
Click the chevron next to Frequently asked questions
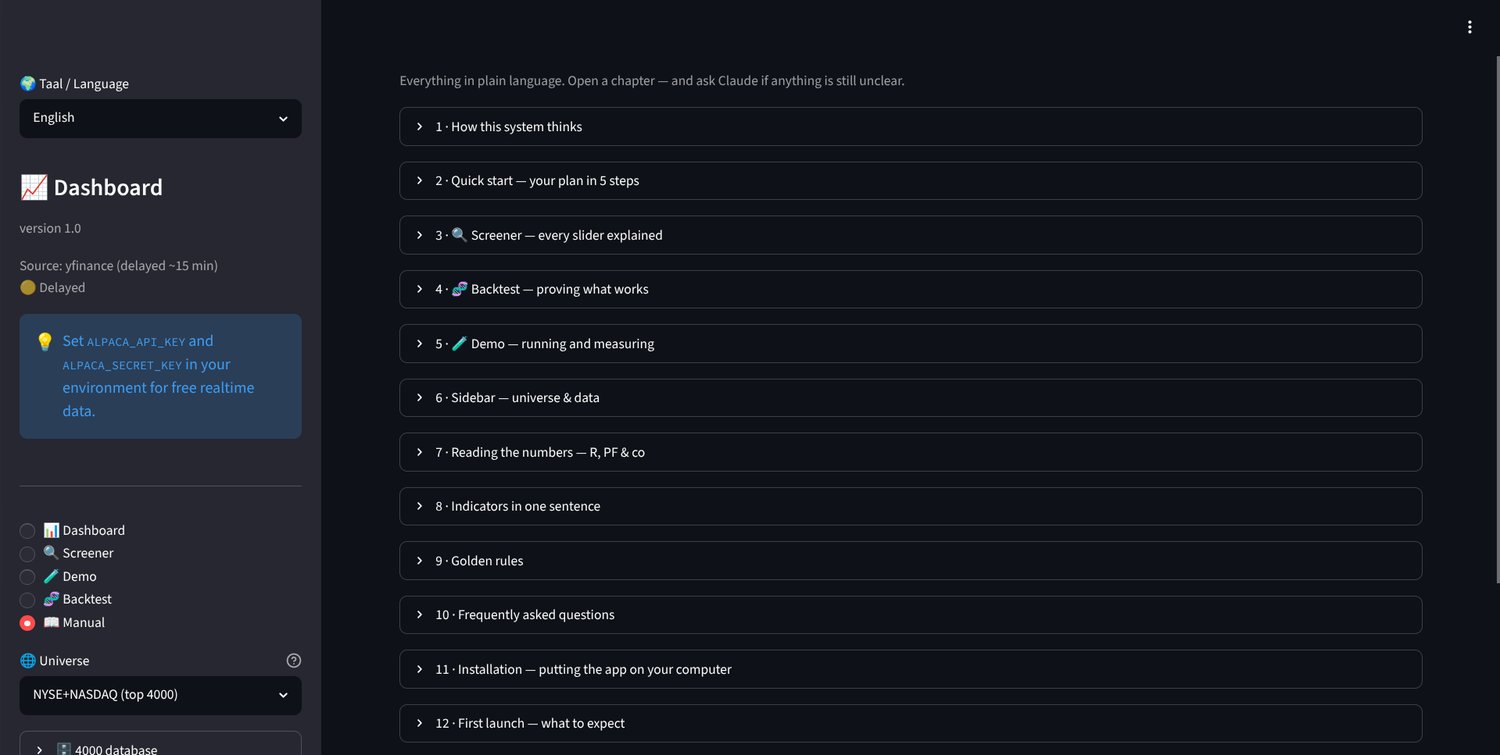(420, 614)
